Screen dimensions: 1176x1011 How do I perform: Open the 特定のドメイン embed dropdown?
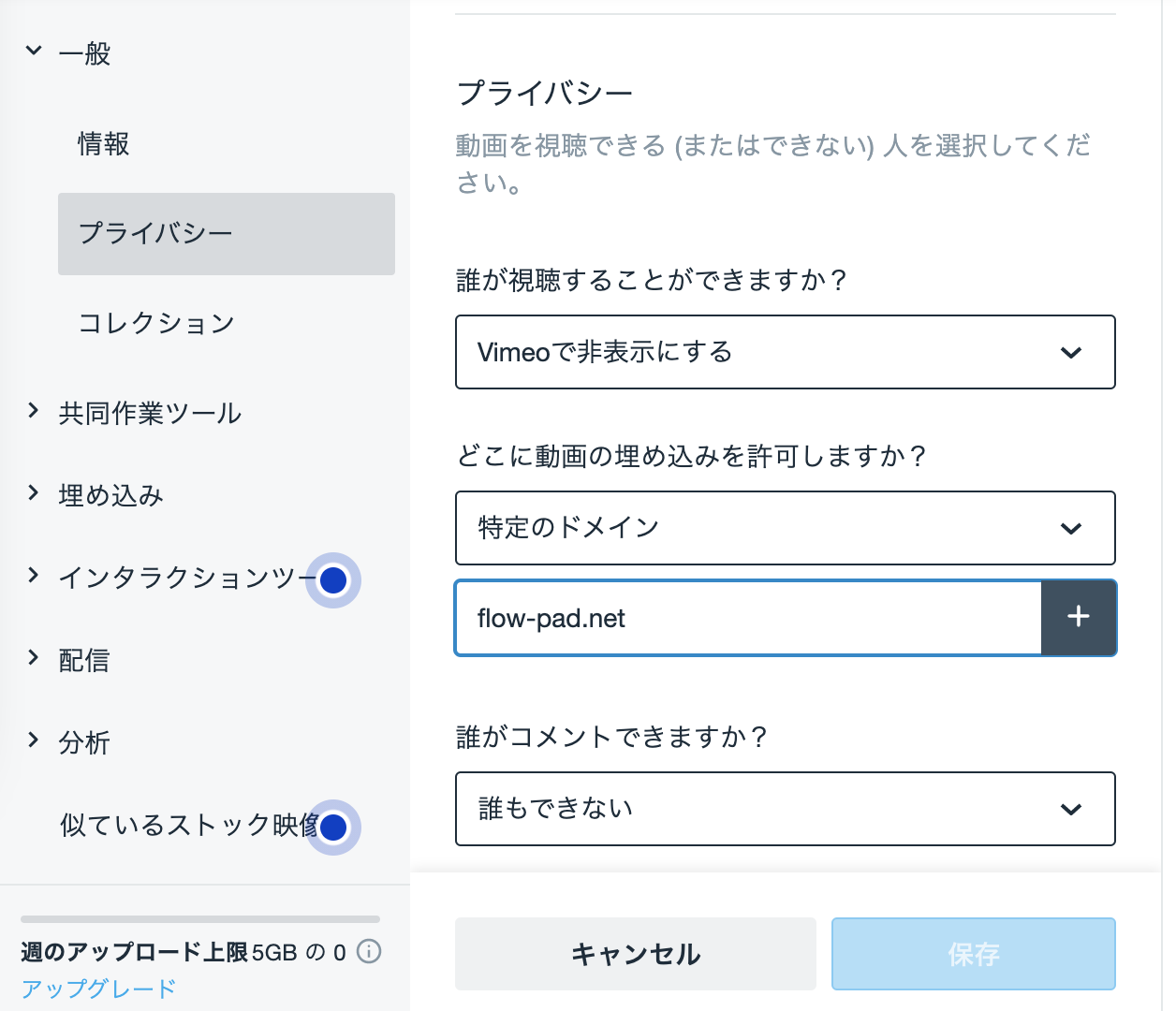point(785,528)
